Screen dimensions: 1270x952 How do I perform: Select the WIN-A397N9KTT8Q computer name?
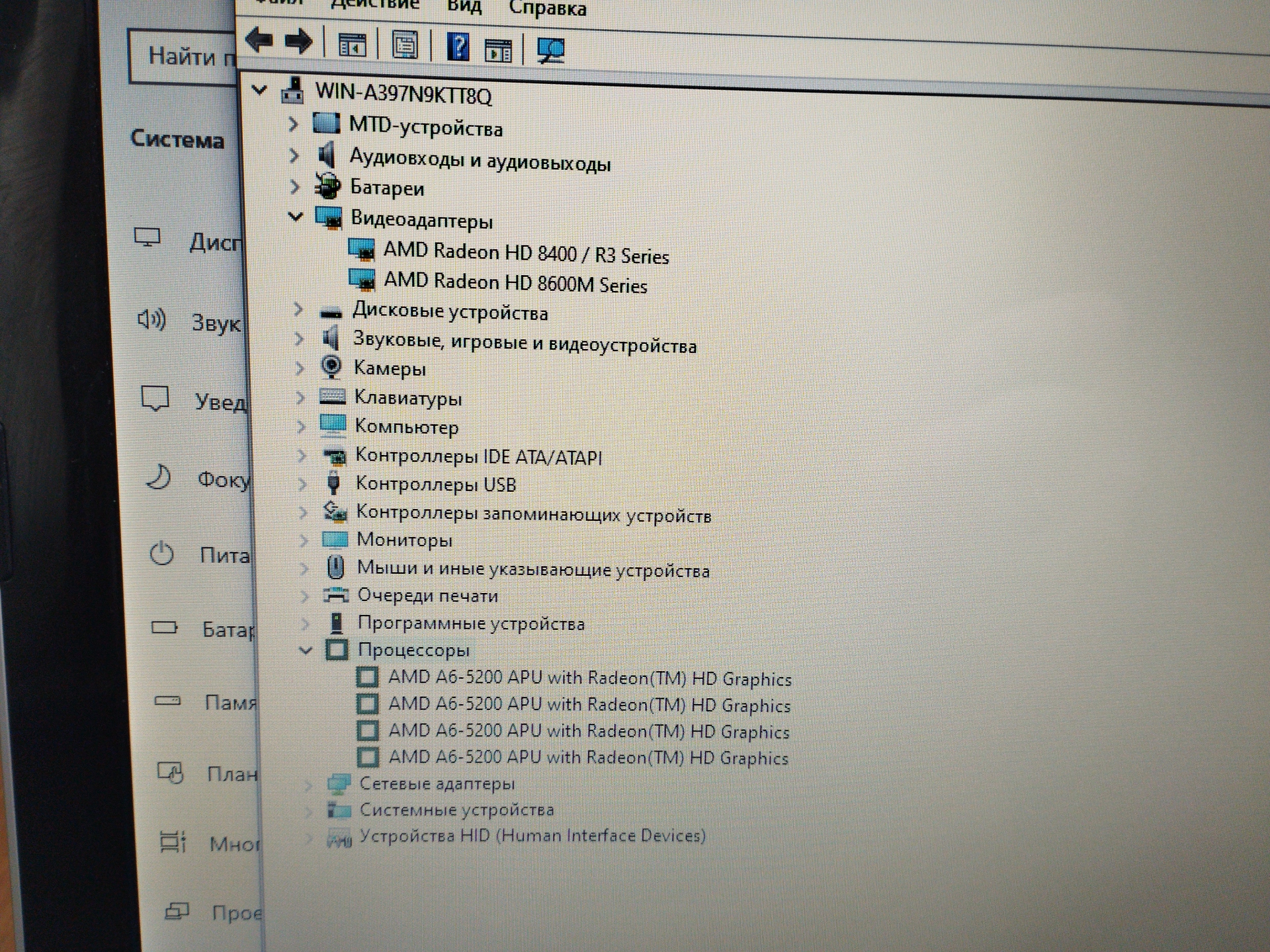[x=403, y=94]
